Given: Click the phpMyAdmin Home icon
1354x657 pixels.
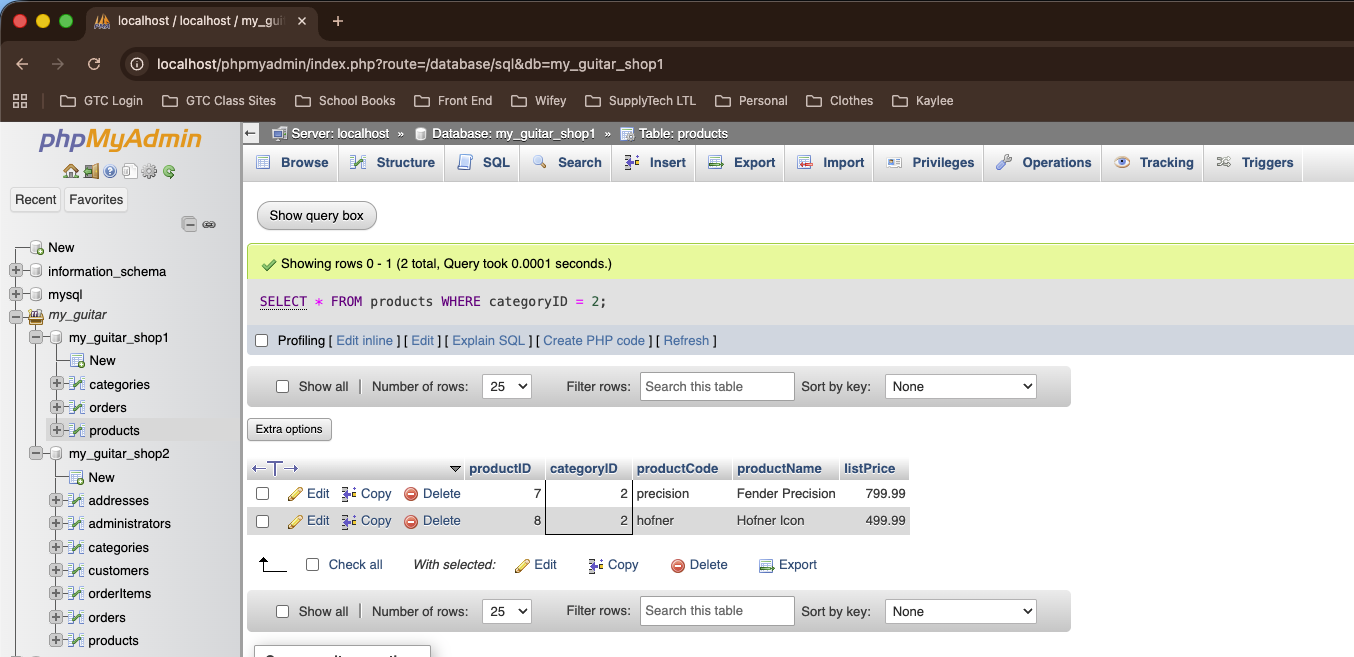Looking at the screenshot, I should (70, 171).
